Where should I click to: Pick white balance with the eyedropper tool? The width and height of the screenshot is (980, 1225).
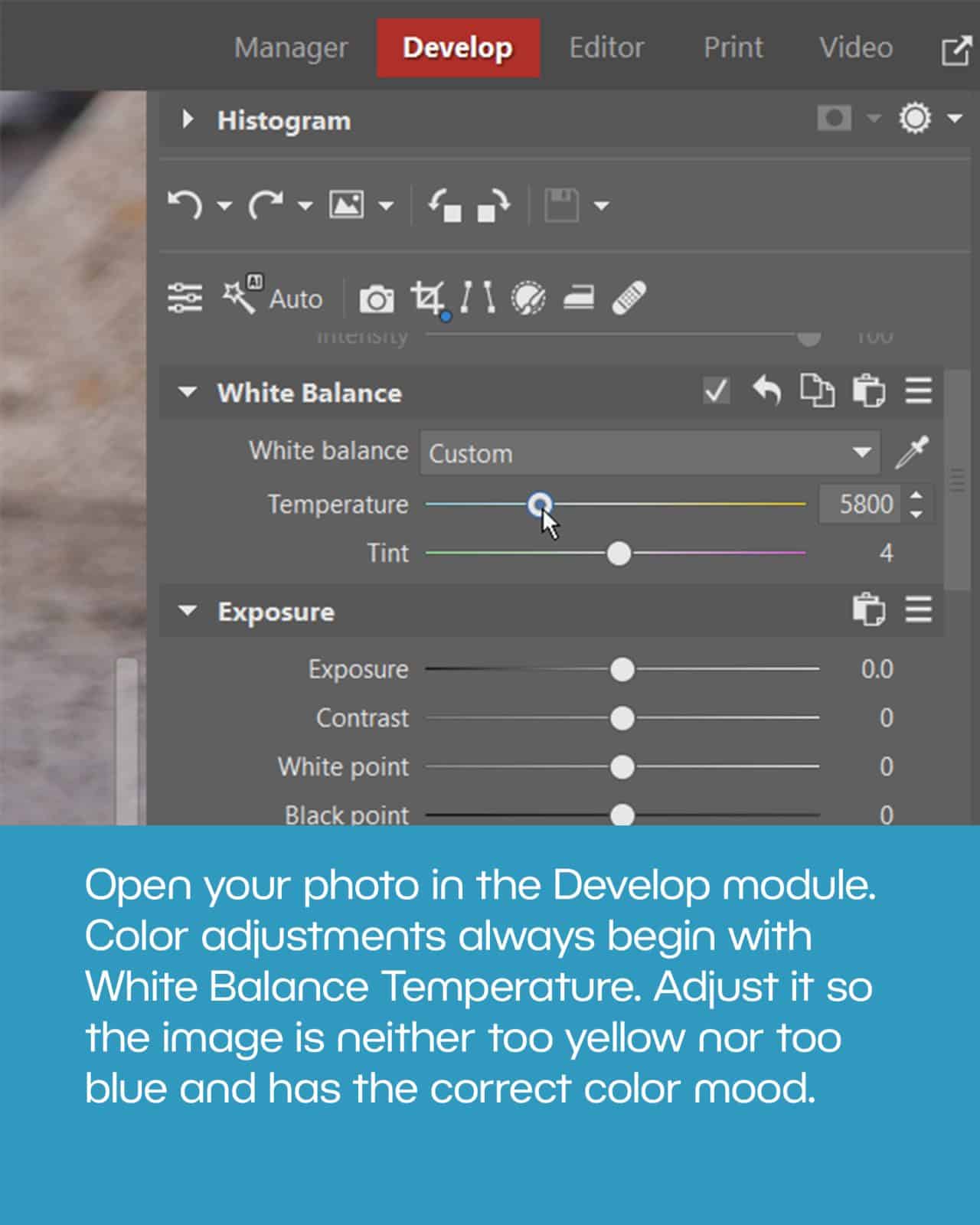913,452
